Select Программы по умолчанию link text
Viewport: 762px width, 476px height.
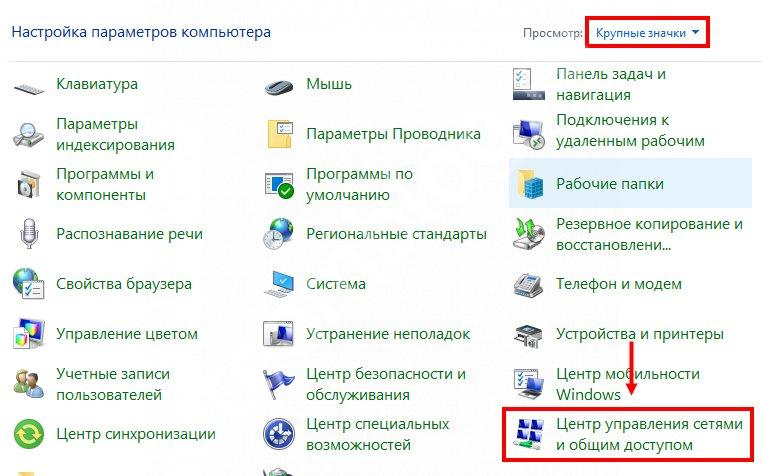click(x=360, y=184)
